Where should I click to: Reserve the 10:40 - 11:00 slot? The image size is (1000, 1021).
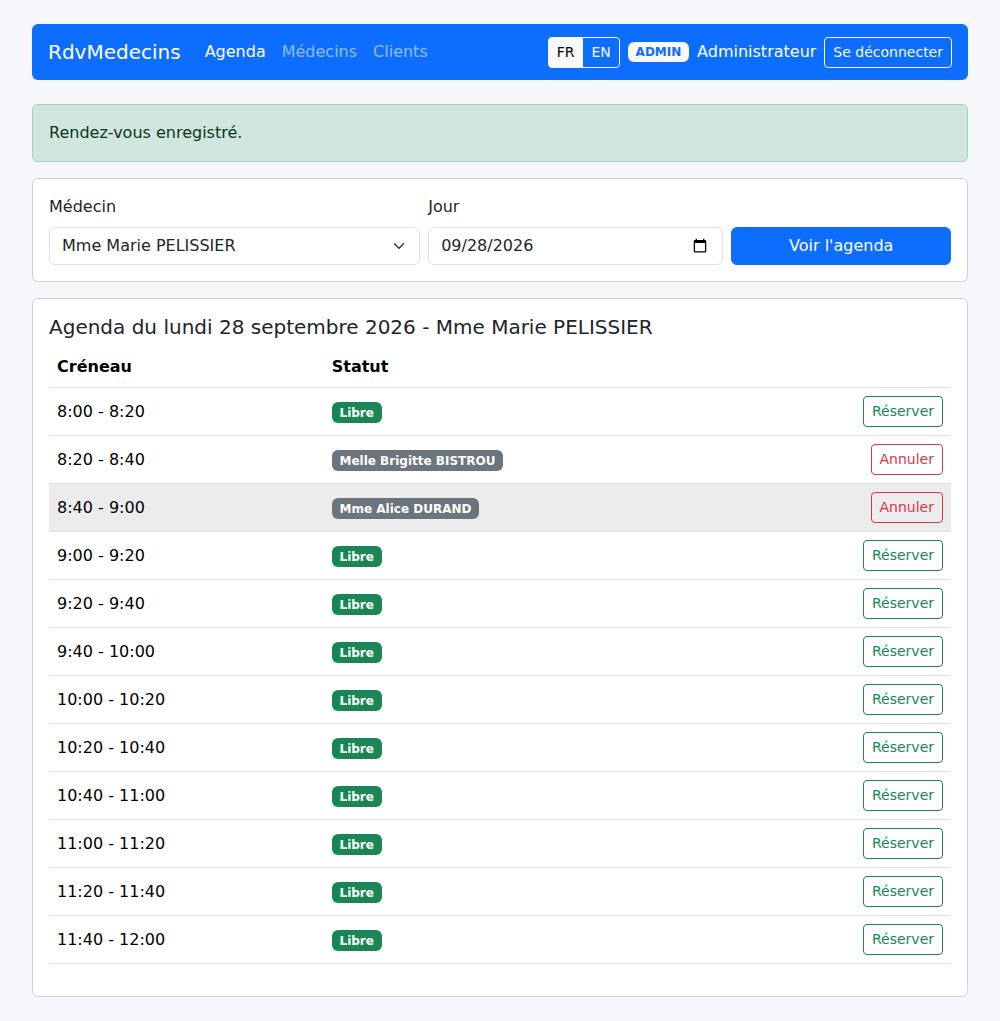(902, 796)
